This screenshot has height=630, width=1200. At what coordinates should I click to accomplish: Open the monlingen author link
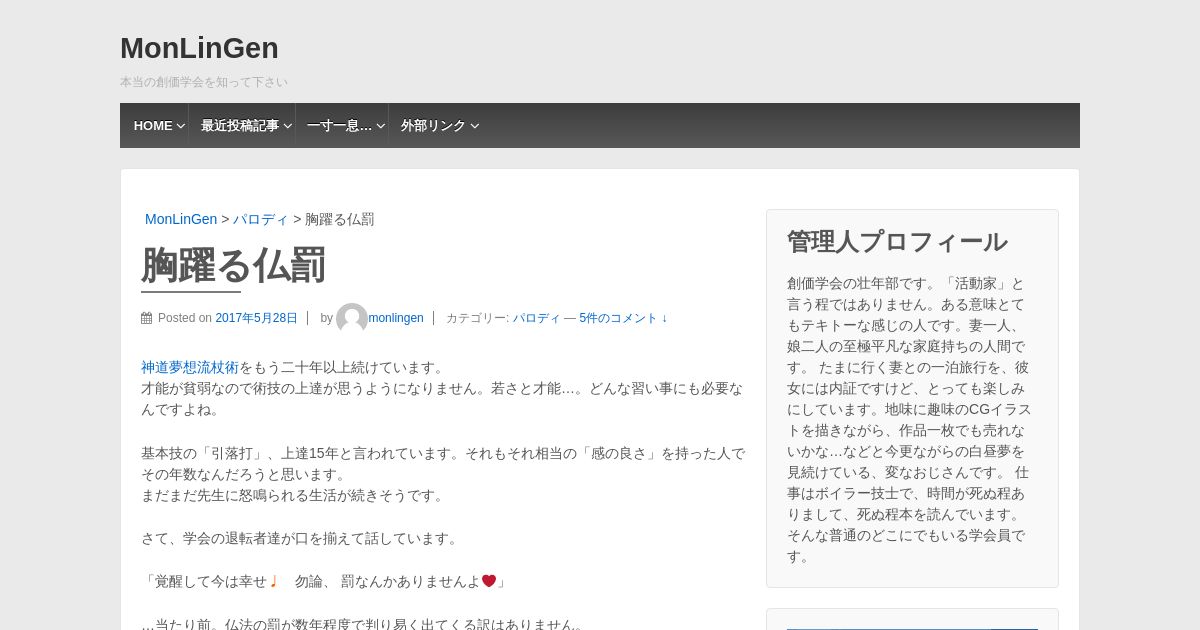tap(396, 318)
